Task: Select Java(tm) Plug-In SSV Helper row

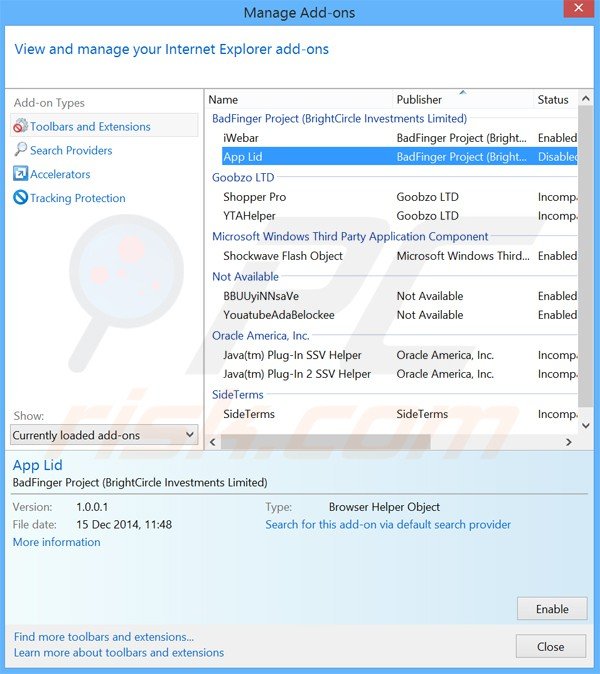Action: [399, 355]
